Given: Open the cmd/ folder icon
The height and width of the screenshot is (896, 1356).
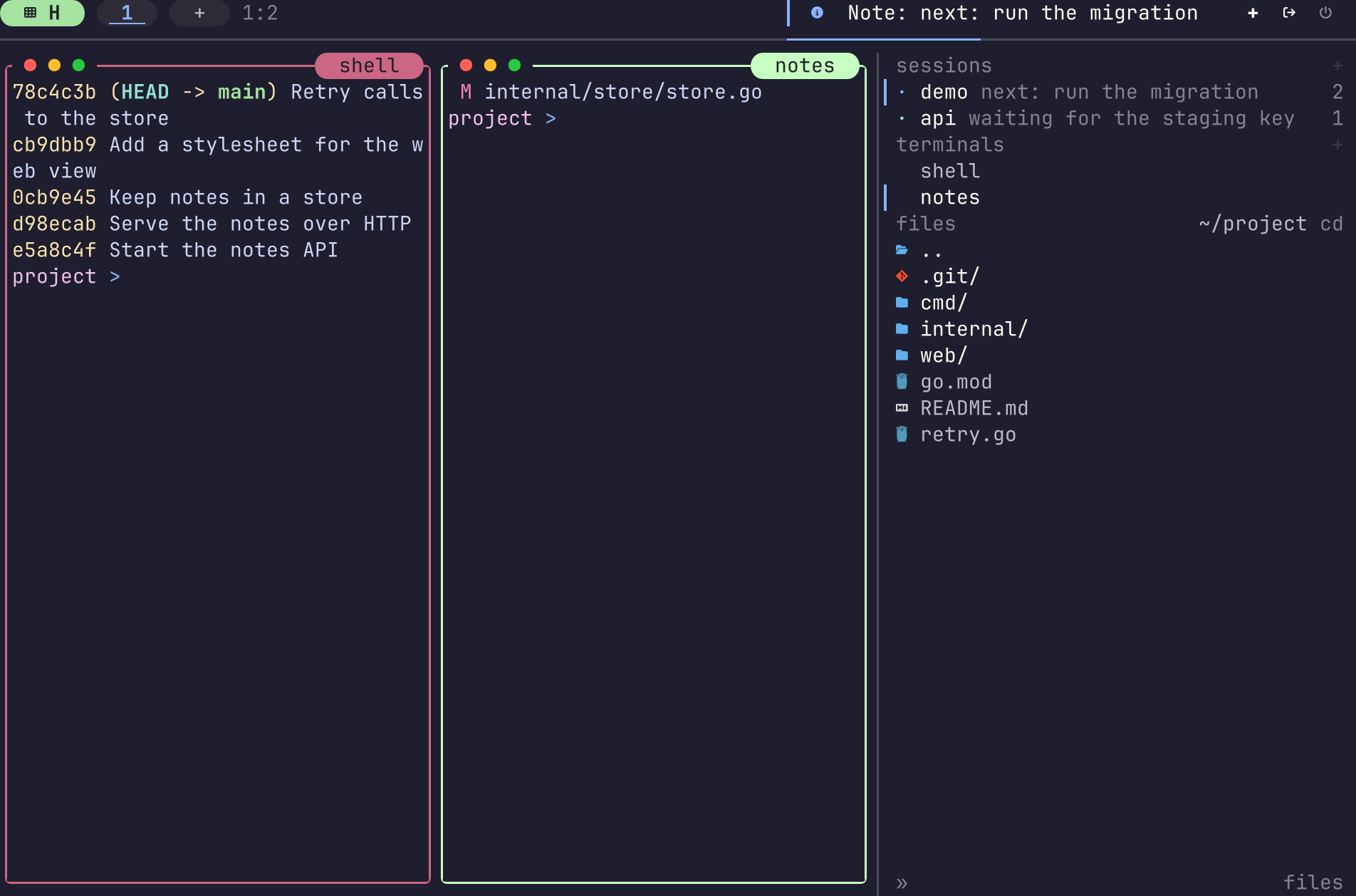Looking at the screenshot, I should 902,303.
